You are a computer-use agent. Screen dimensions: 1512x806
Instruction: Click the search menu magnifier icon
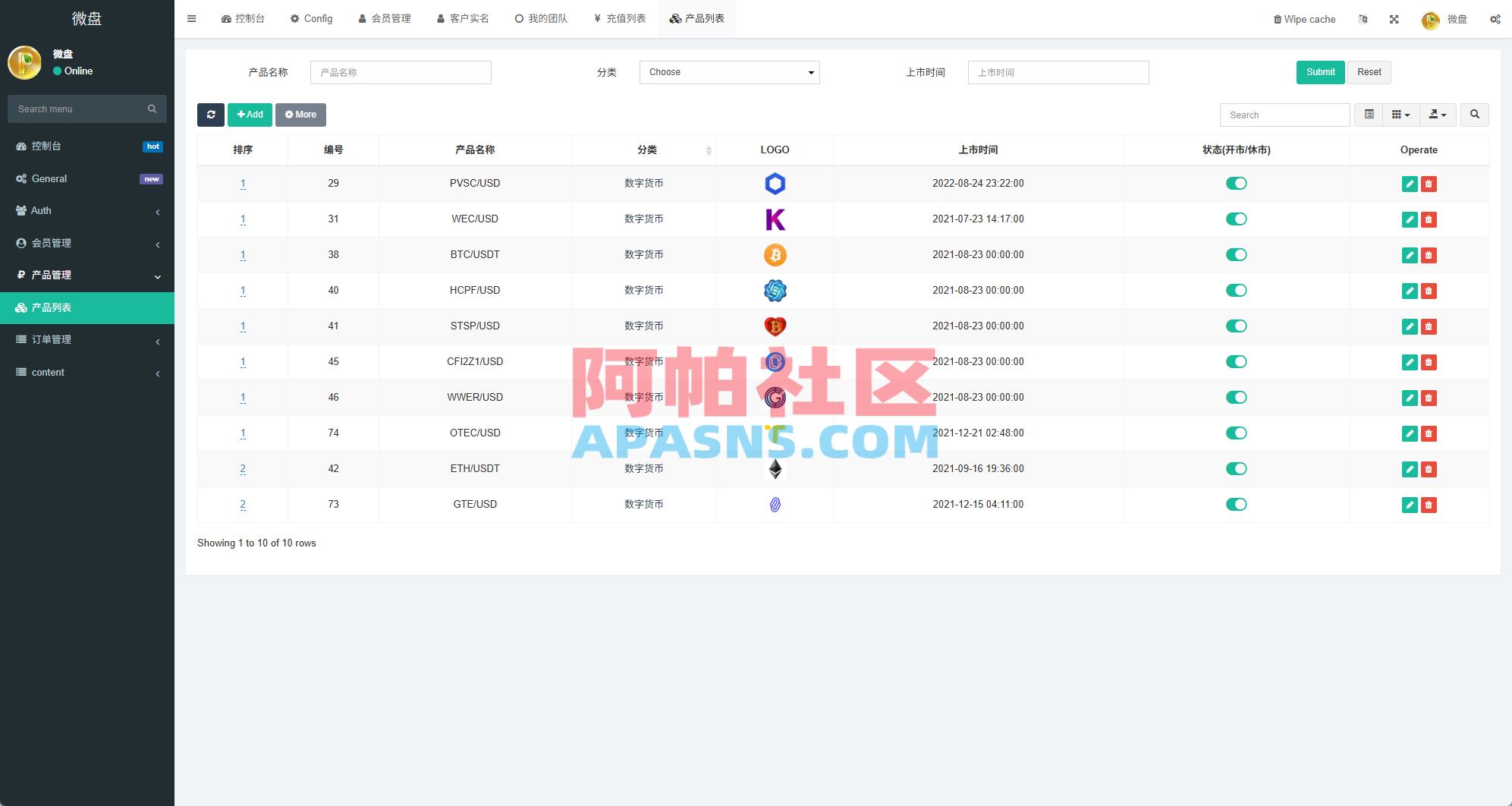coord(152,109)
